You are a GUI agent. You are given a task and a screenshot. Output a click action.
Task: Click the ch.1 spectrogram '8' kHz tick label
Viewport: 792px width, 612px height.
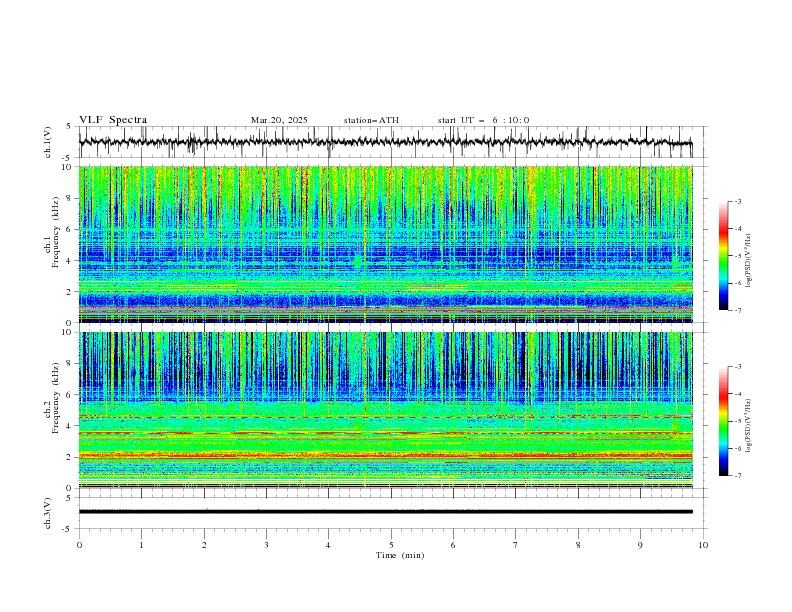coord(70,198)
